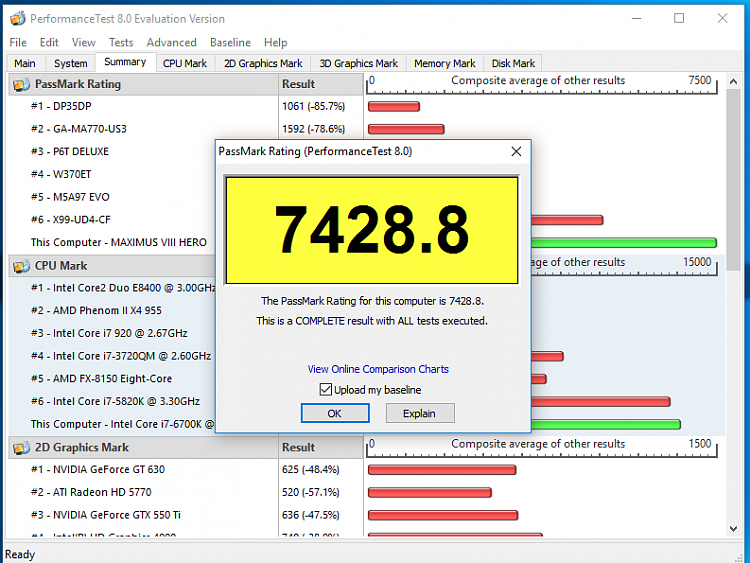Toggle the Upload my baseline checkbox
The image size is (750, 563).
325,390
